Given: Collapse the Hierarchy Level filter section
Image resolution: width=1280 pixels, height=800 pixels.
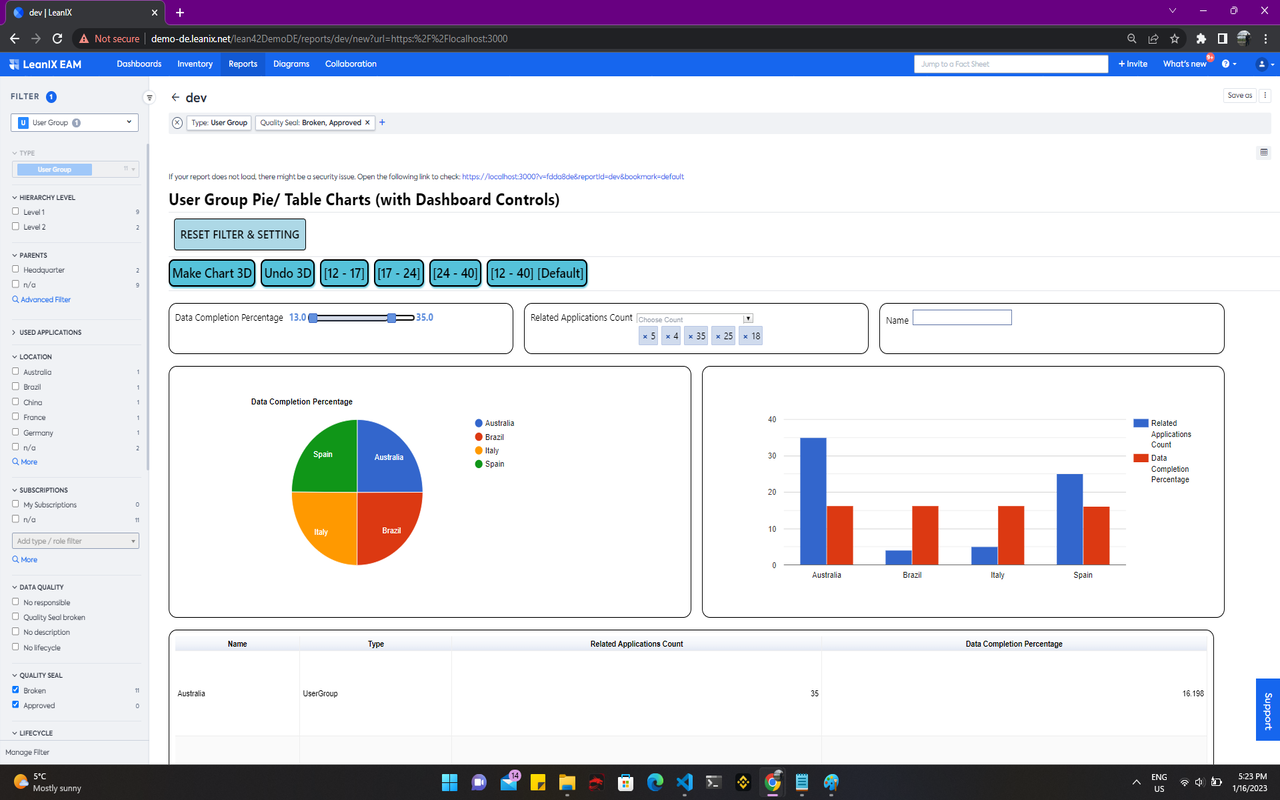Looking at the screenshot, I should pos(43,198).
